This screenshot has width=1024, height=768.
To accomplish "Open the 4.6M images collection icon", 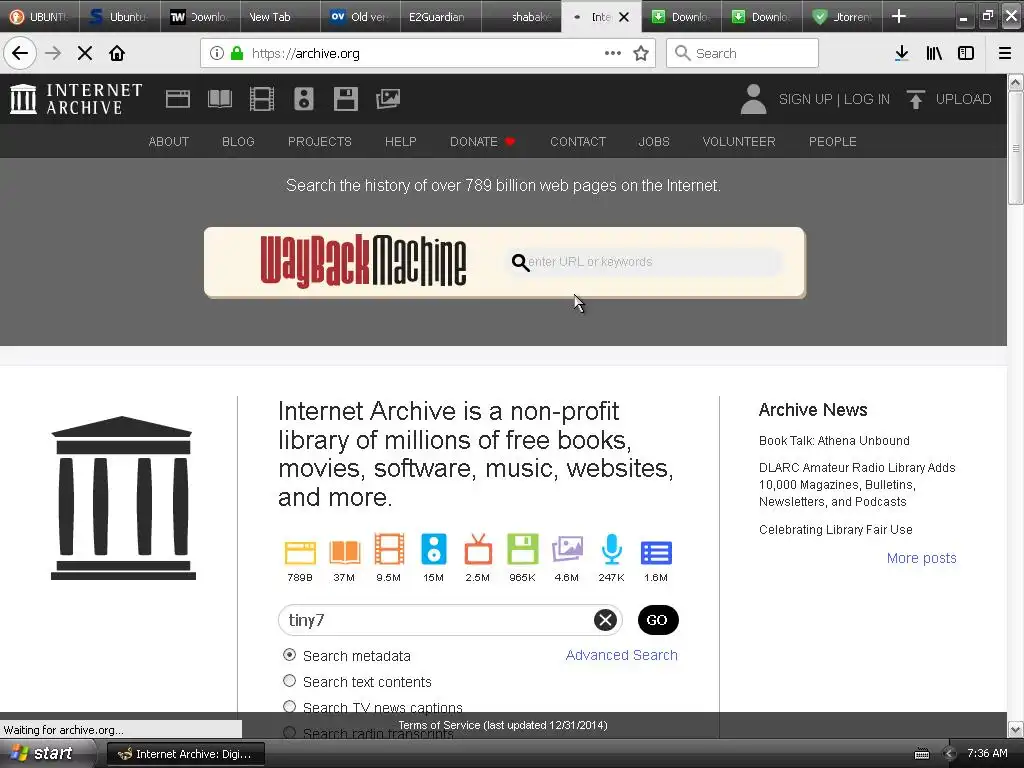I will [x=567, y=549].
